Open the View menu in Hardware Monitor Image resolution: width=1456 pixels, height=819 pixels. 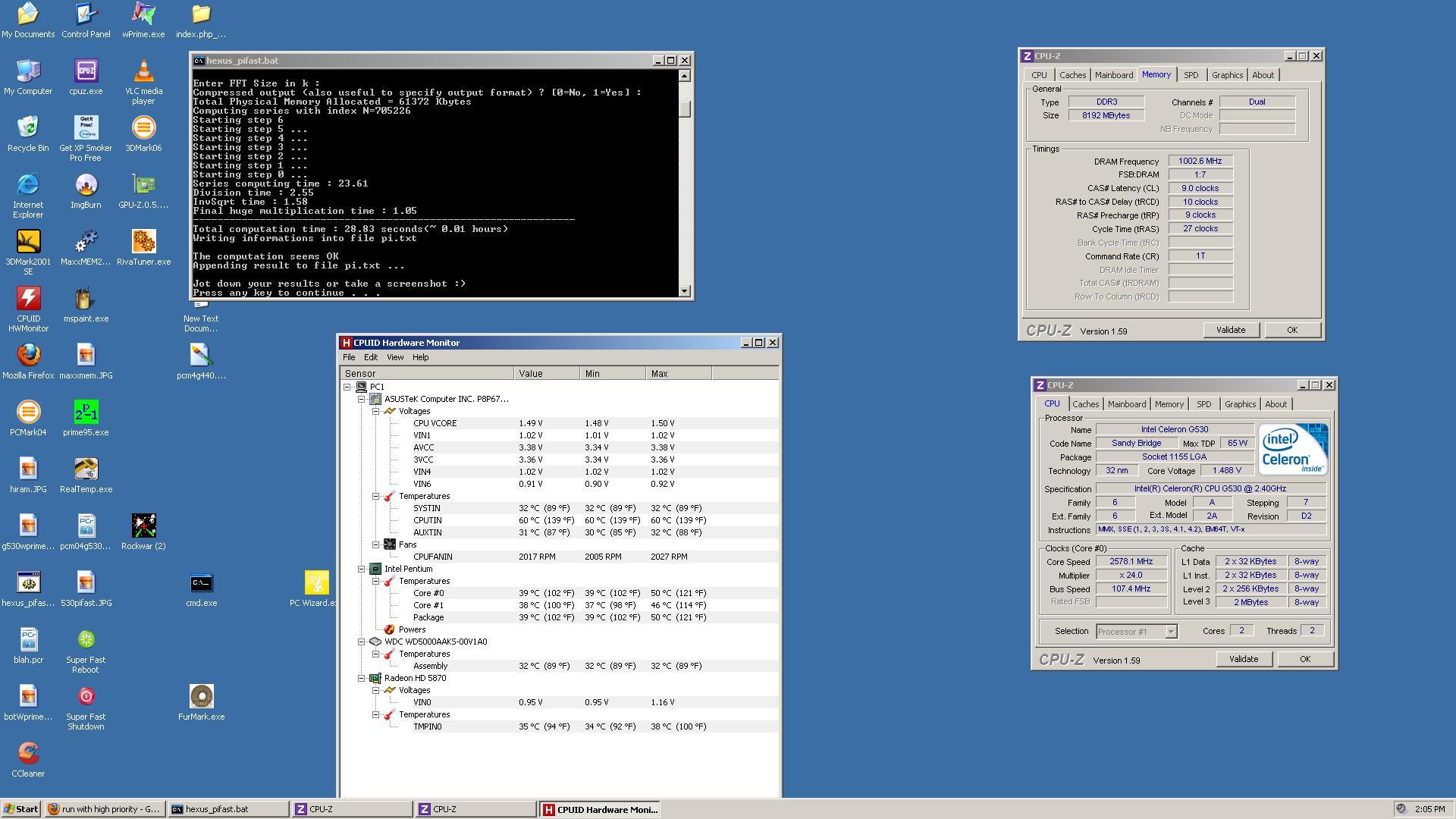395,357
